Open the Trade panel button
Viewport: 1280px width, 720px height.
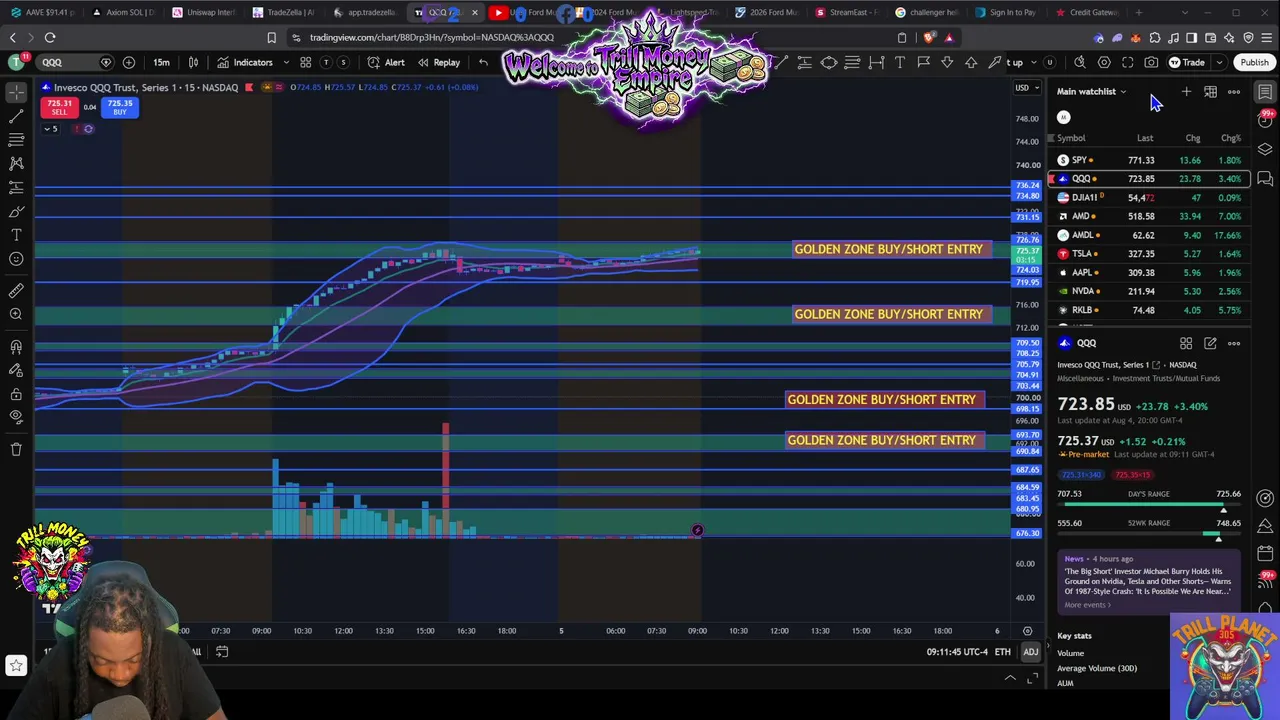coord(1187,62)
